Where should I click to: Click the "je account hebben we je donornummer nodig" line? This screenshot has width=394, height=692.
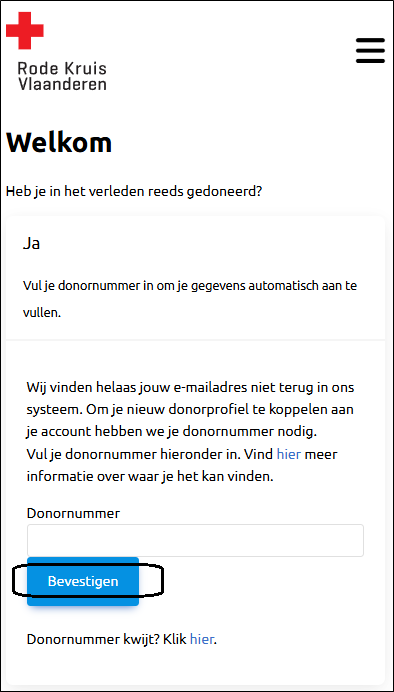coord(172,432)
